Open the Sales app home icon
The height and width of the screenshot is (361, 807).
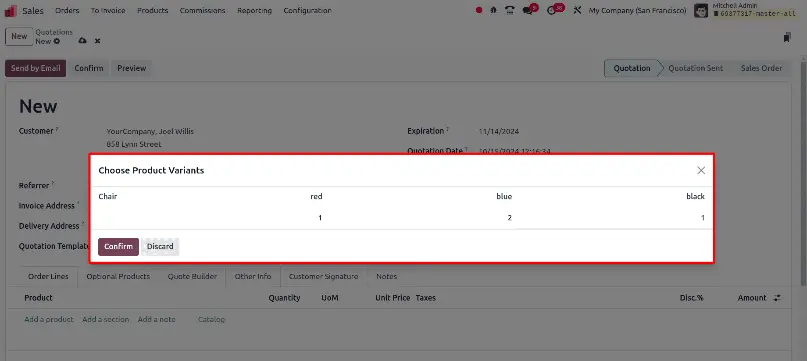click(x=10, y=10)
